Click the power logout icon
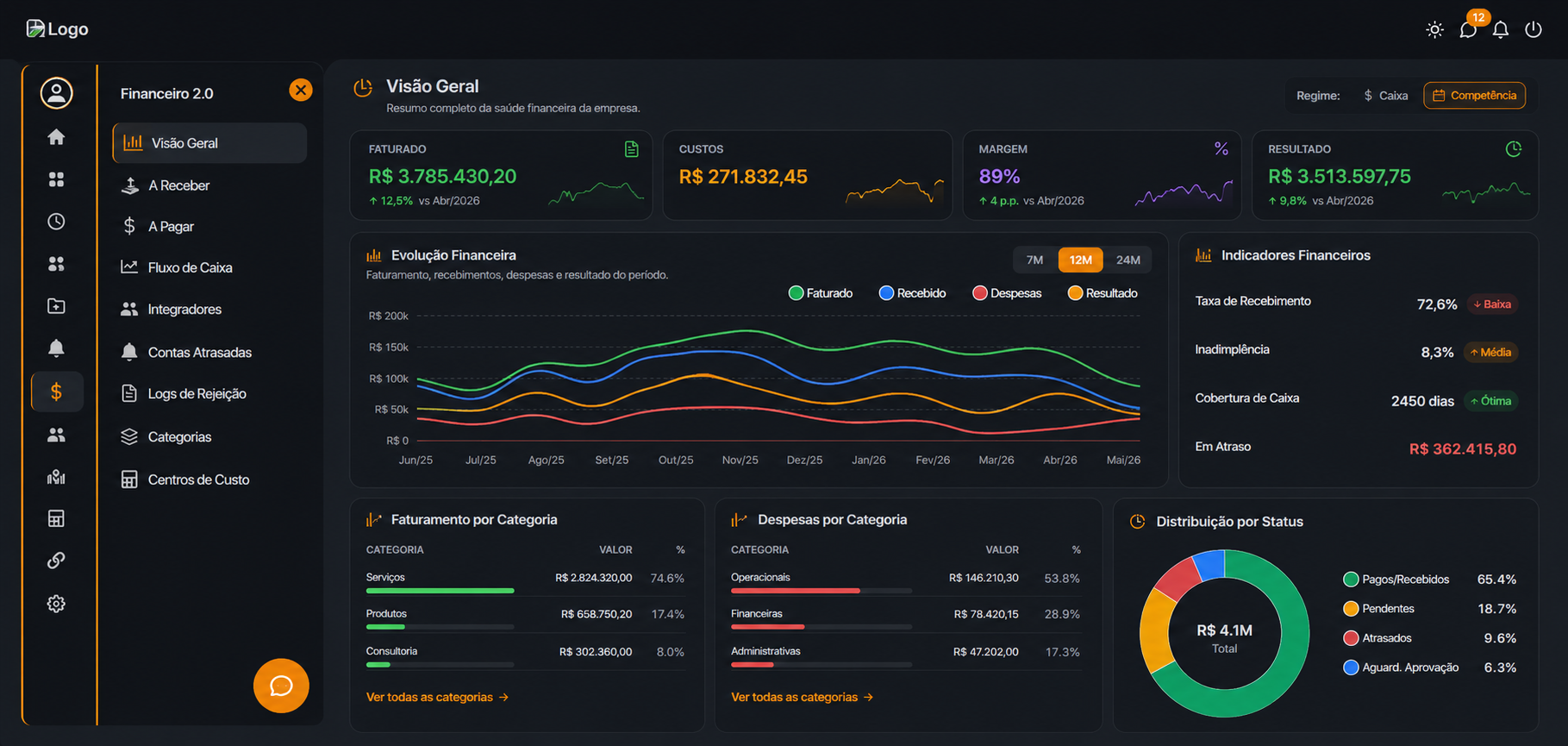The height and width of the screenshot is (746, 1568). [x=1534, y=29]
